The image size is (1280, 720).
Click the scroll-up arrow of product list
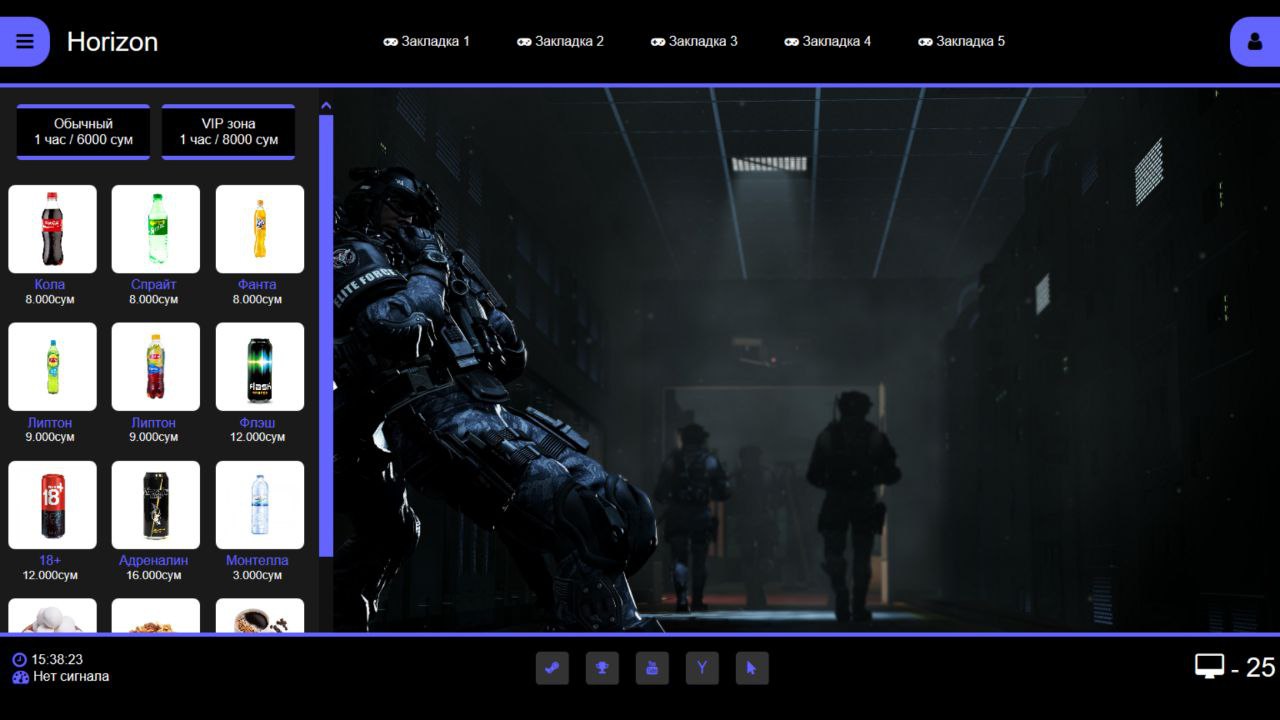point(326,106)
